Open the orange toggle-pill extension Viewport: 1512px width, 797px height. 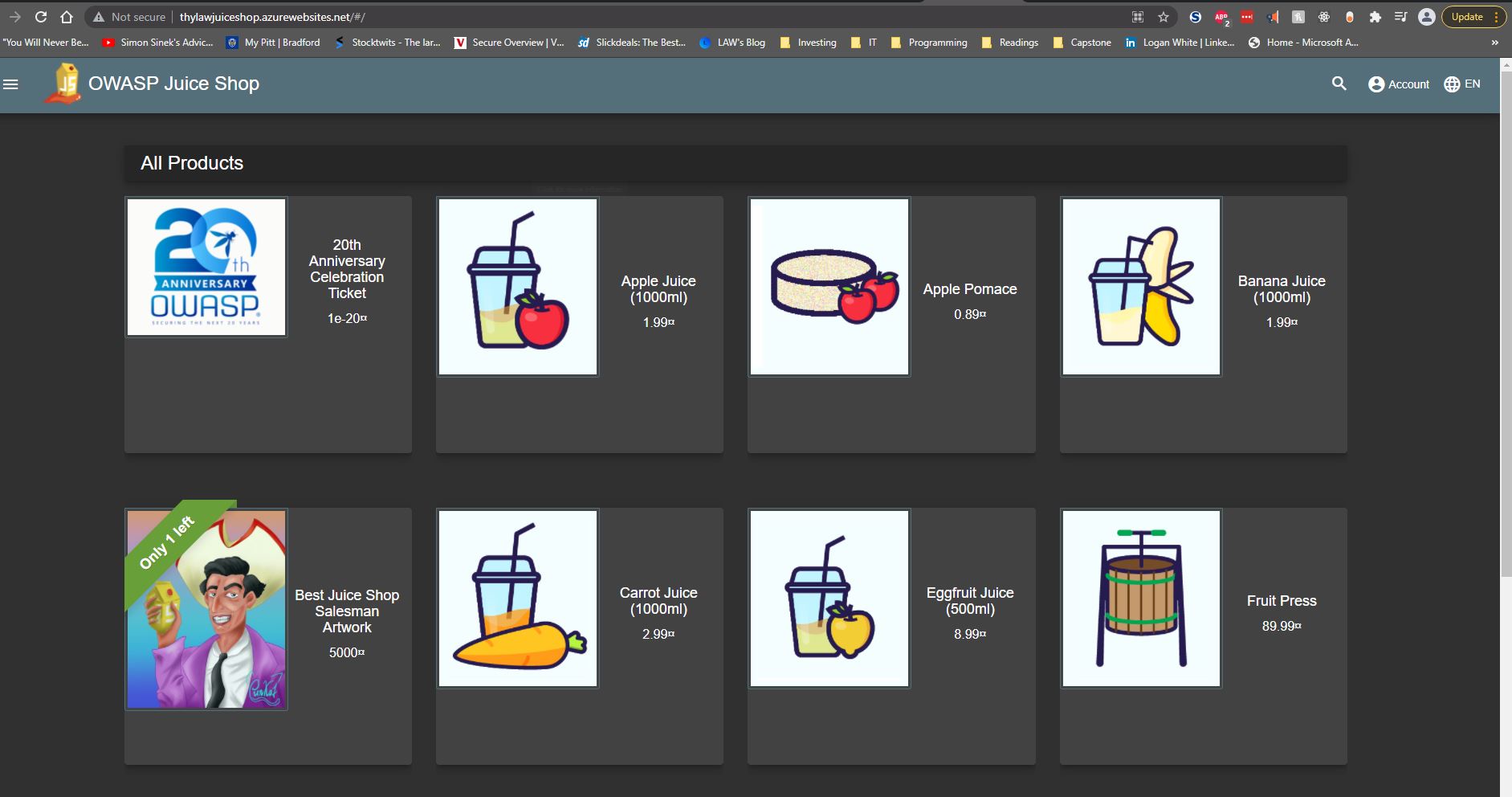point(1350,17)
